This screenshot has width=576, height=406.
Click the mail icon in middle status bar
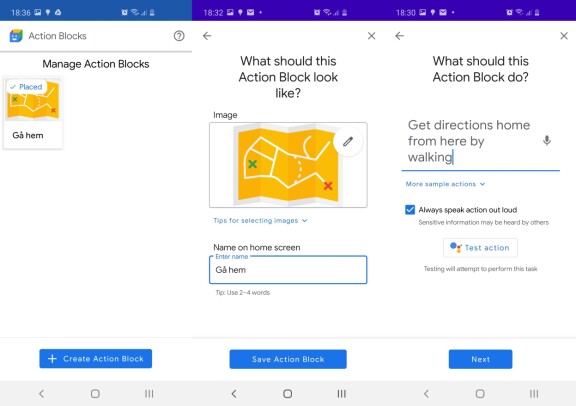(x=251, y=12)
